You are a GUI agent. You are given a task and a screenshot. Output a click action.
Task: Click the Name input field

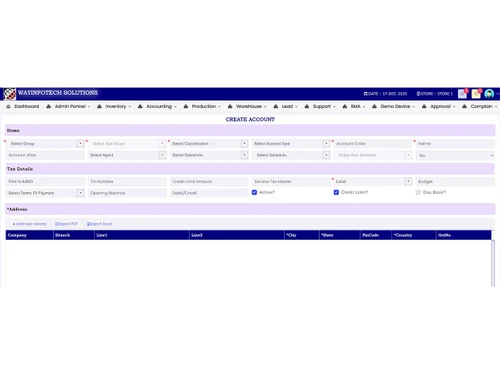pyautogui.click(x=455, y=144)
